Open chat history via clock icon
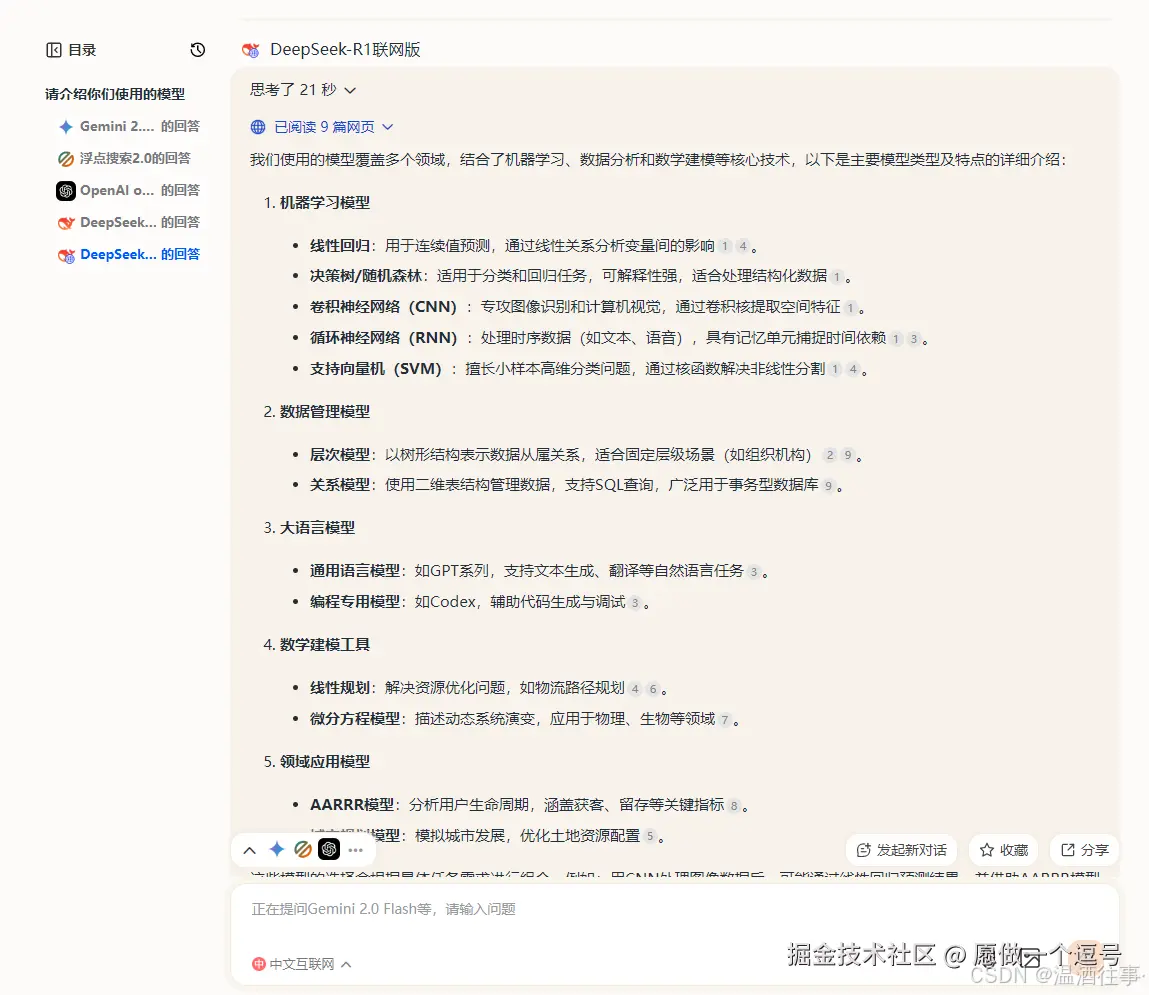The image size is (1149, 995). coord(197,48)
